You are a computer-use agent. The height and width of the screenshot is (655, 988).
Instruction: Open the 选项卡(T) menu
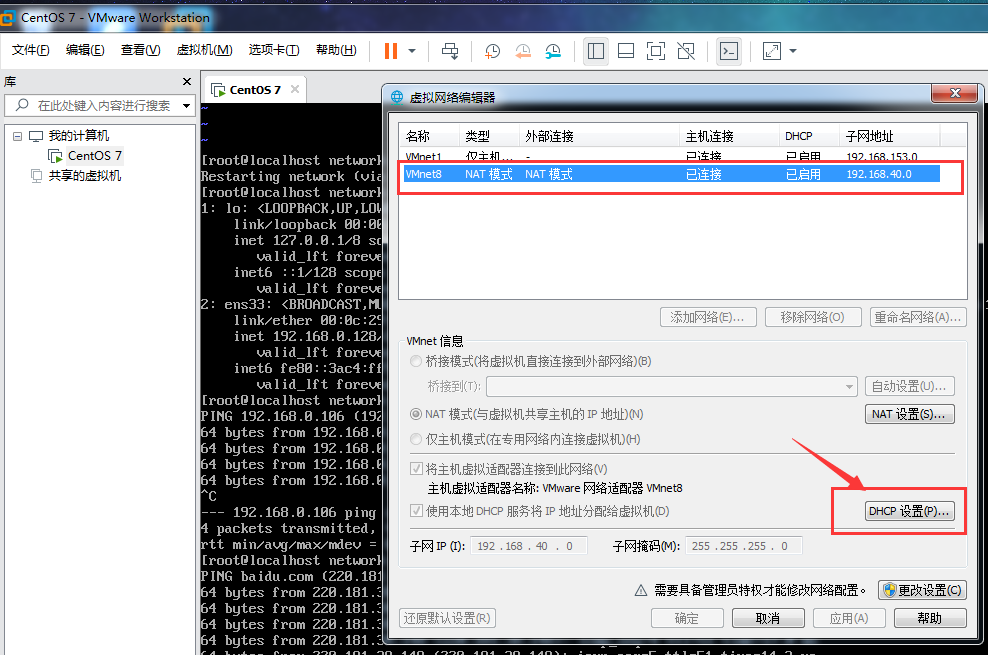(273, 50)
